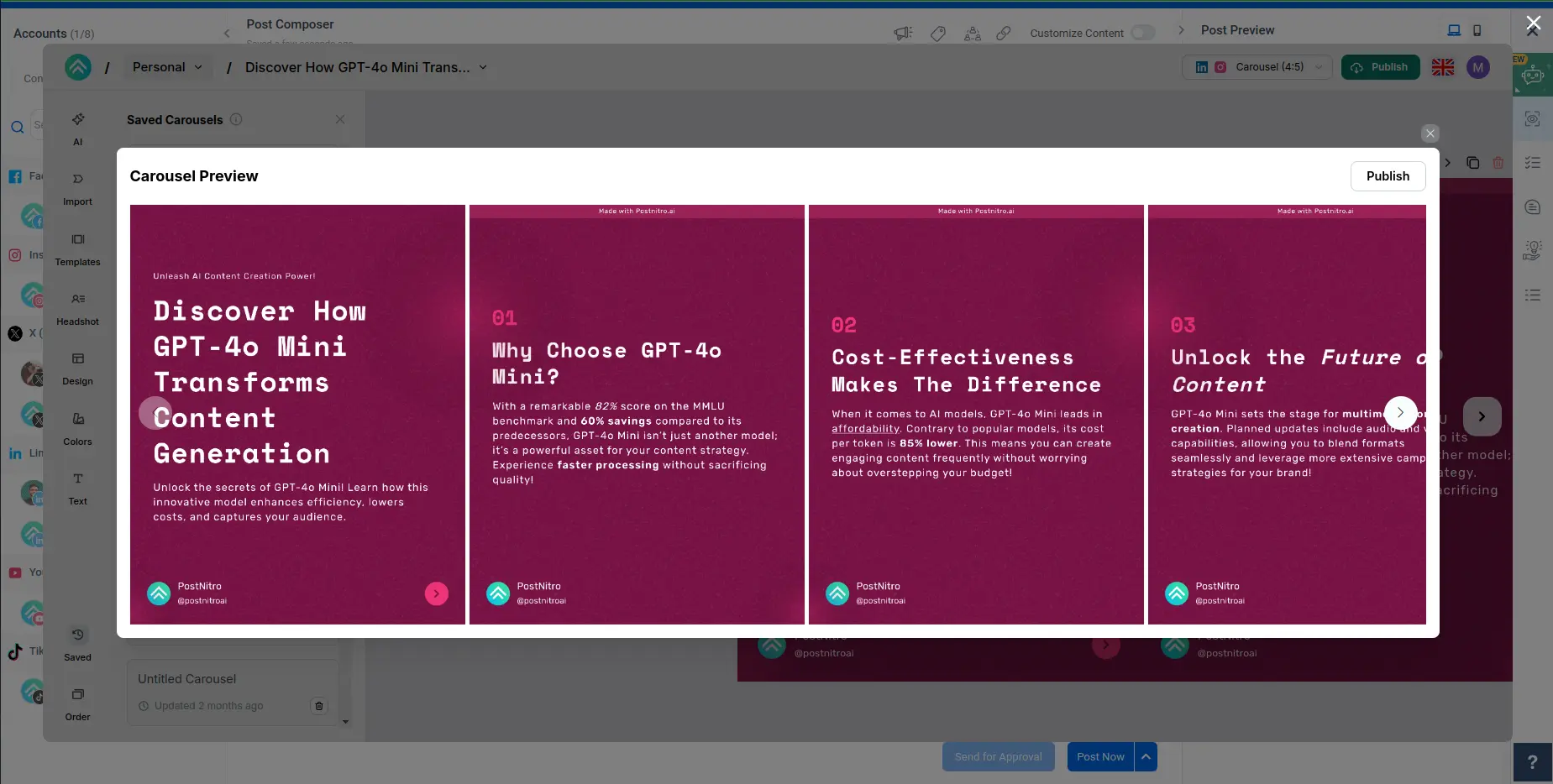1553x784 pixels.
Task: Open the Carousel (4:5) format dropdown
Action: 1257,67
